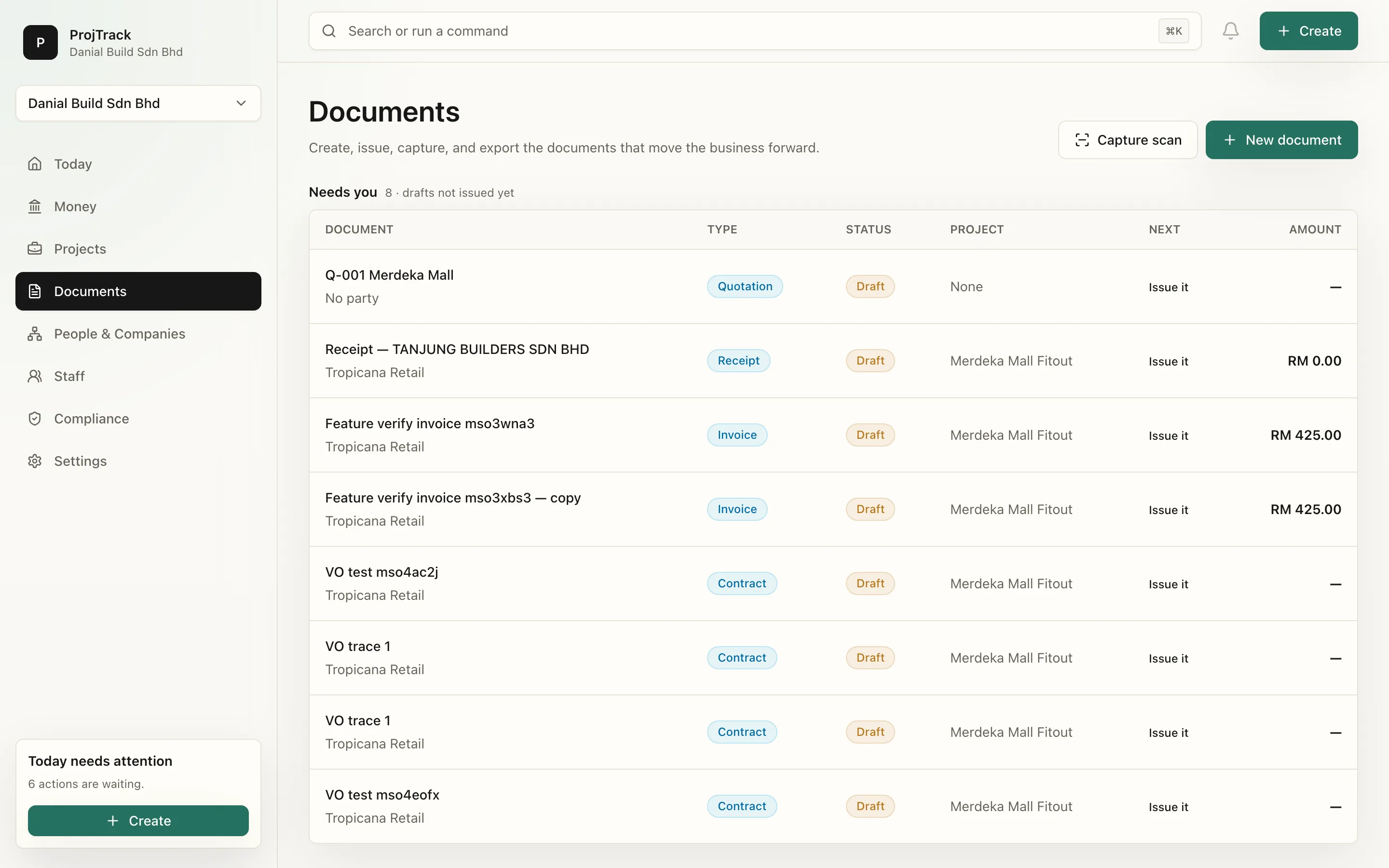
Task: Open Feature verify invoice mso3wna3
Action: (x=429, y=424)
